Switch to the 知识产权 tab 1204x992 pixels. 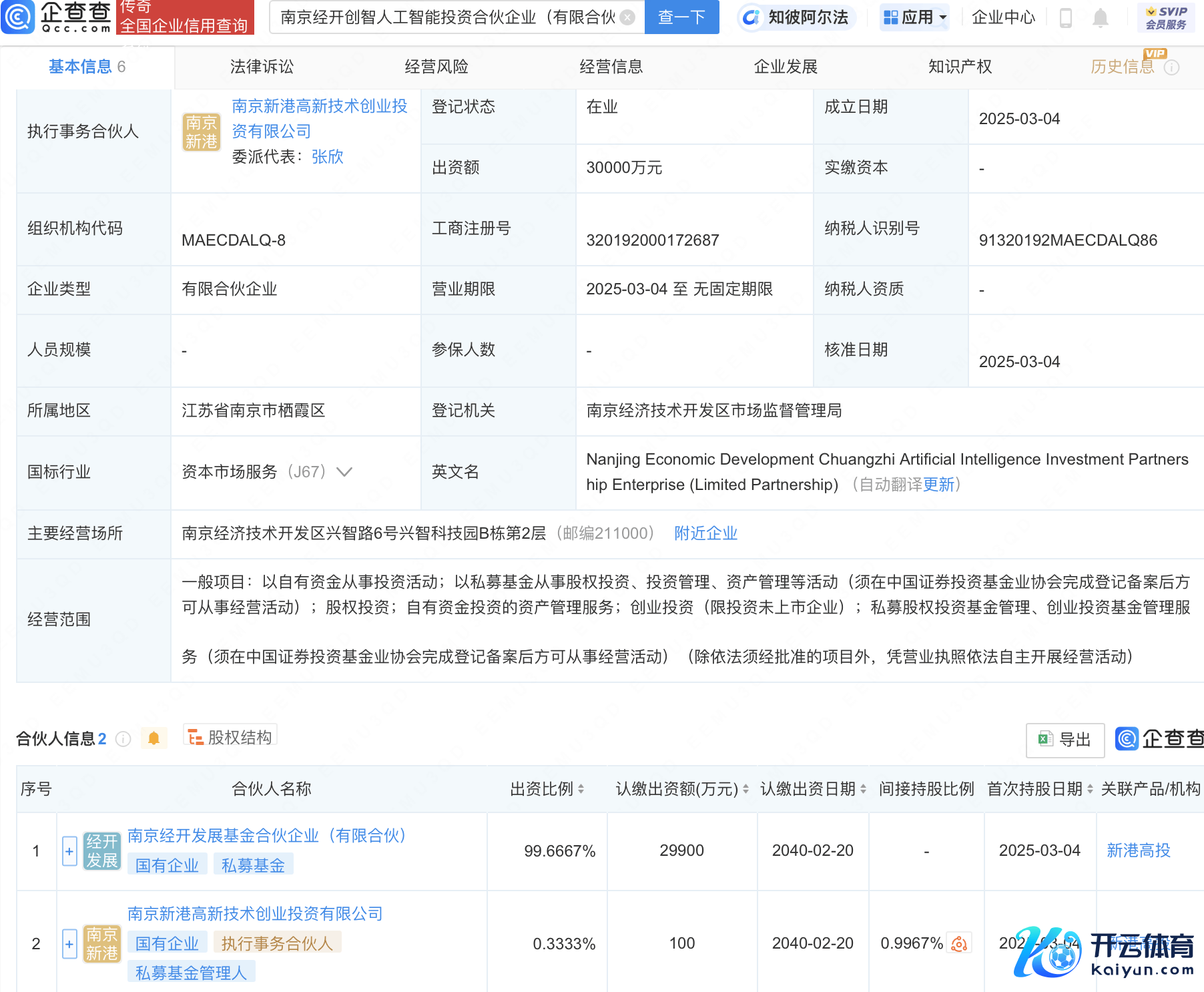960,67
